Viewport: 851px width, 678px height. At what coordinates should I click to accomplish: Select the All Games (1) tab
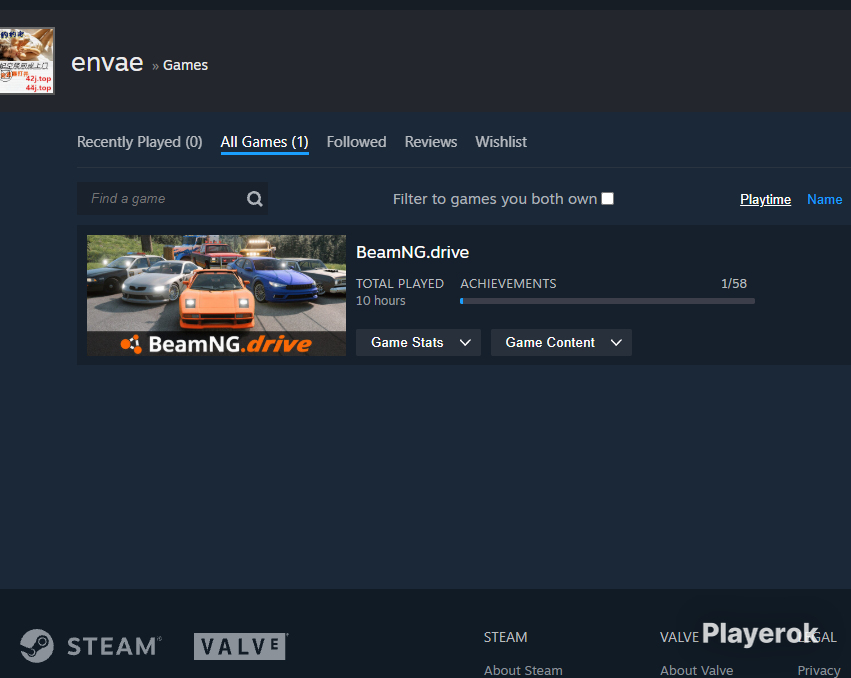click(264, 142)
